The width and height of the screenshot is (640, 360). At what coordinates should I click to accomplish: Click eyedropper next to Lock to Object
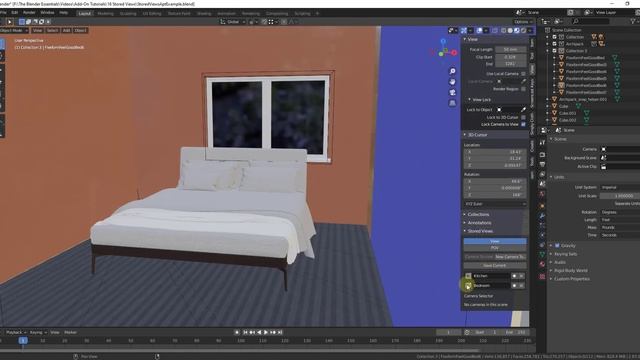(523, 110)
